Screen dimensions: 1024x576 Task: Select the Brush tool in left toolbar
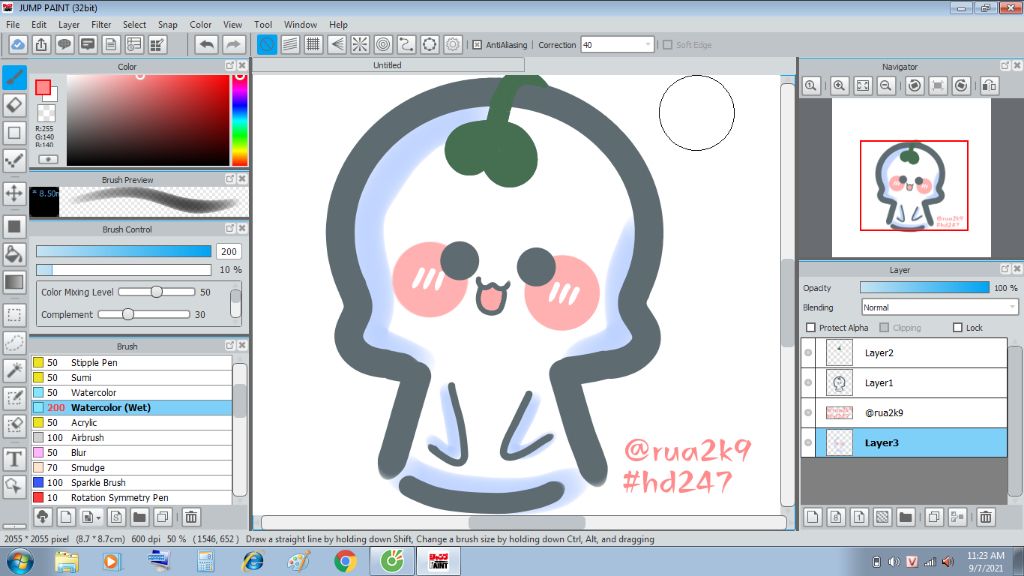coord(14,77)
